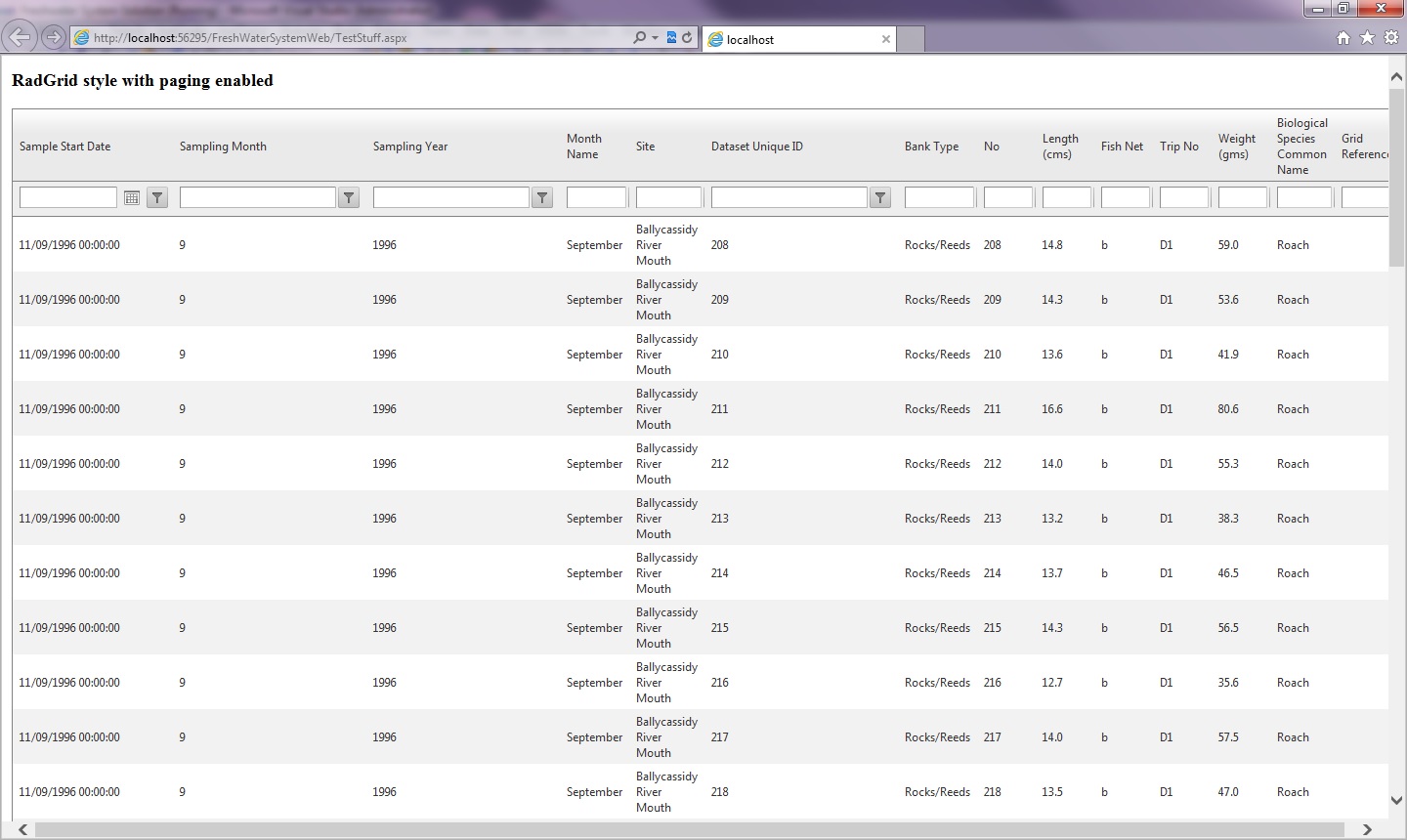
Task: Click the search magnifier in address bar
Action: [640, 37]
